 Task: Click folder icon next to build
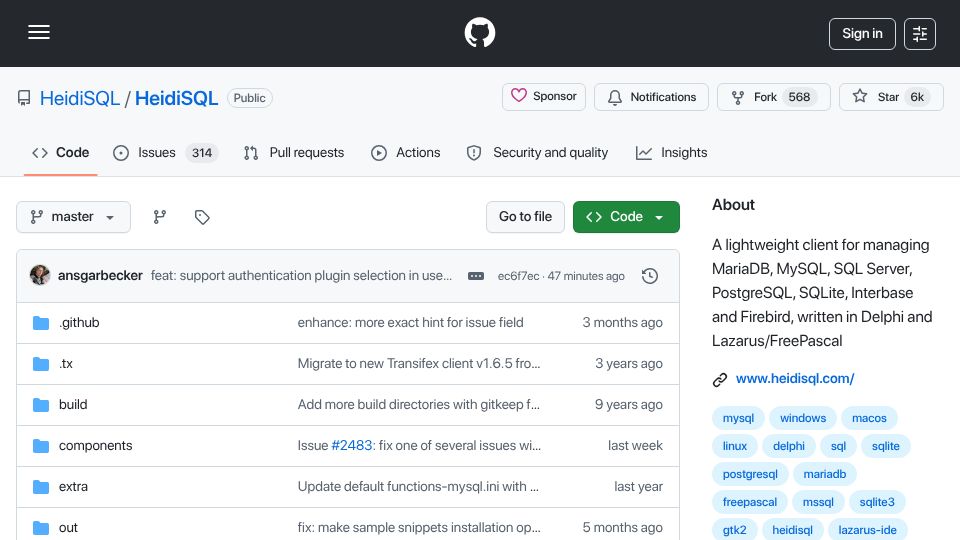pyautogui.click(x=41, y=405)
